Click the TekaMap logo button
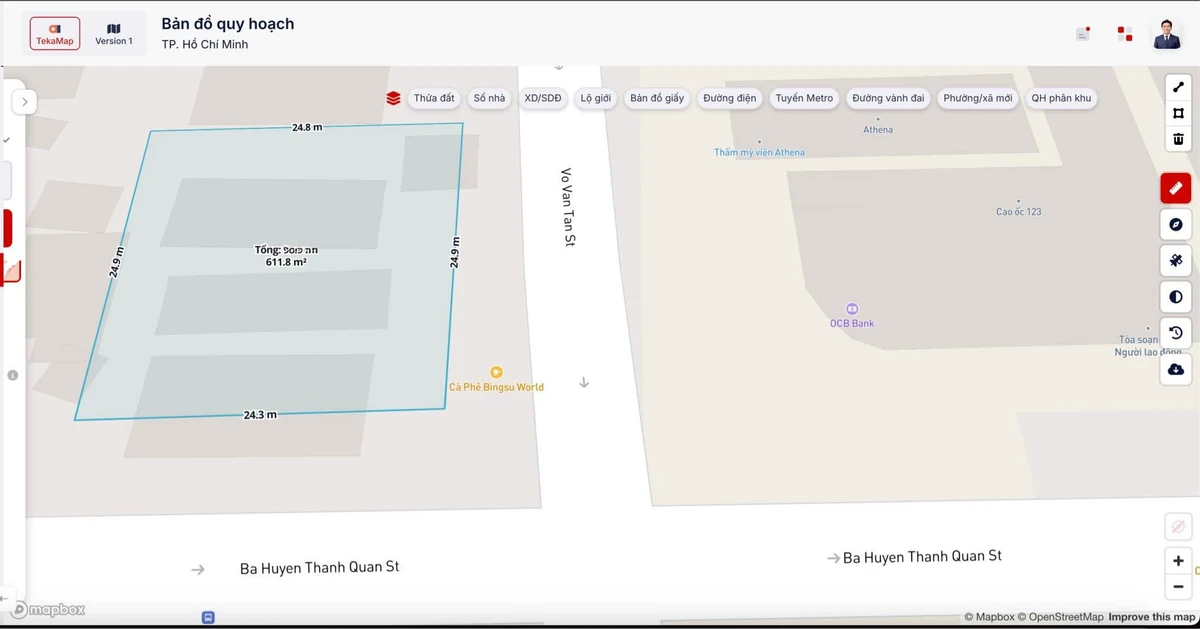This screenshot has height=629, width=1200. (x=55, y=34)
